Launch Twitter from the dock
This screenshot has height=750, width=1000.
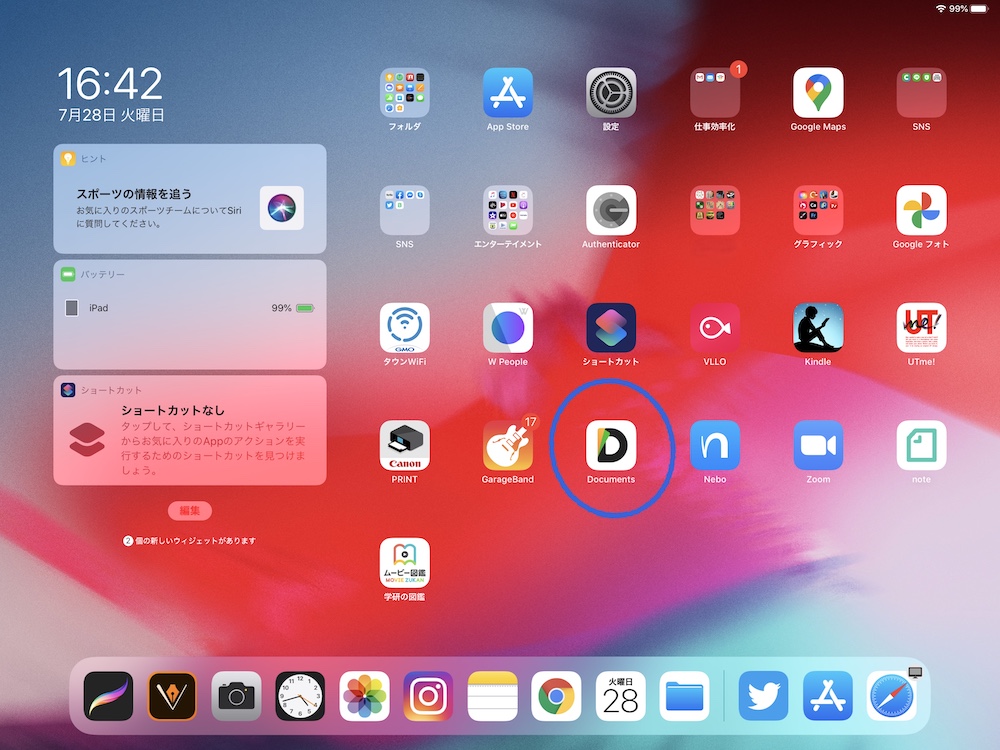pos(763,696)
